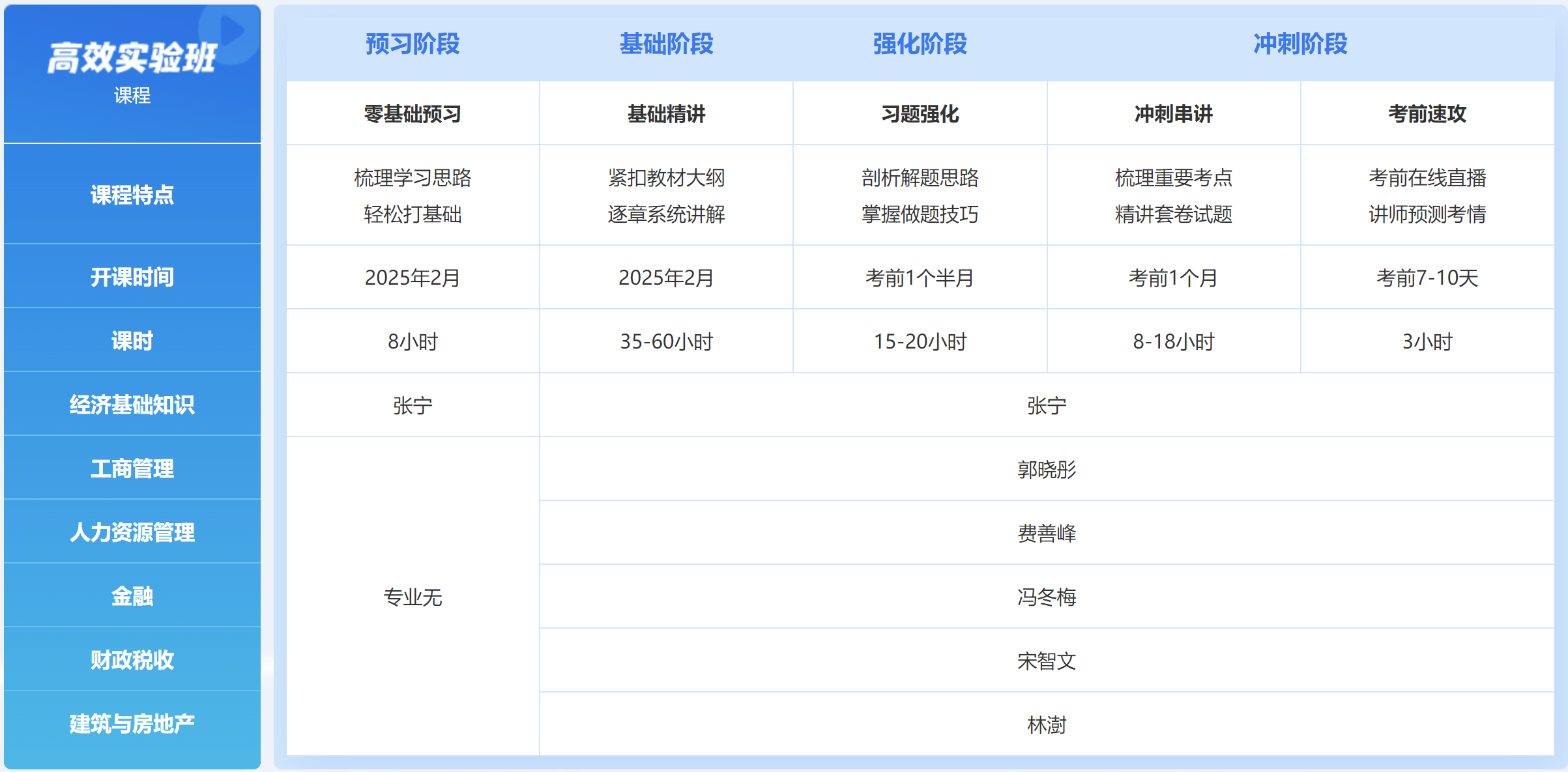1568x772 pixels.
Task: Select 开课时间 in the left sidebar
Action: pyautogui.click(x=132, y=277)
